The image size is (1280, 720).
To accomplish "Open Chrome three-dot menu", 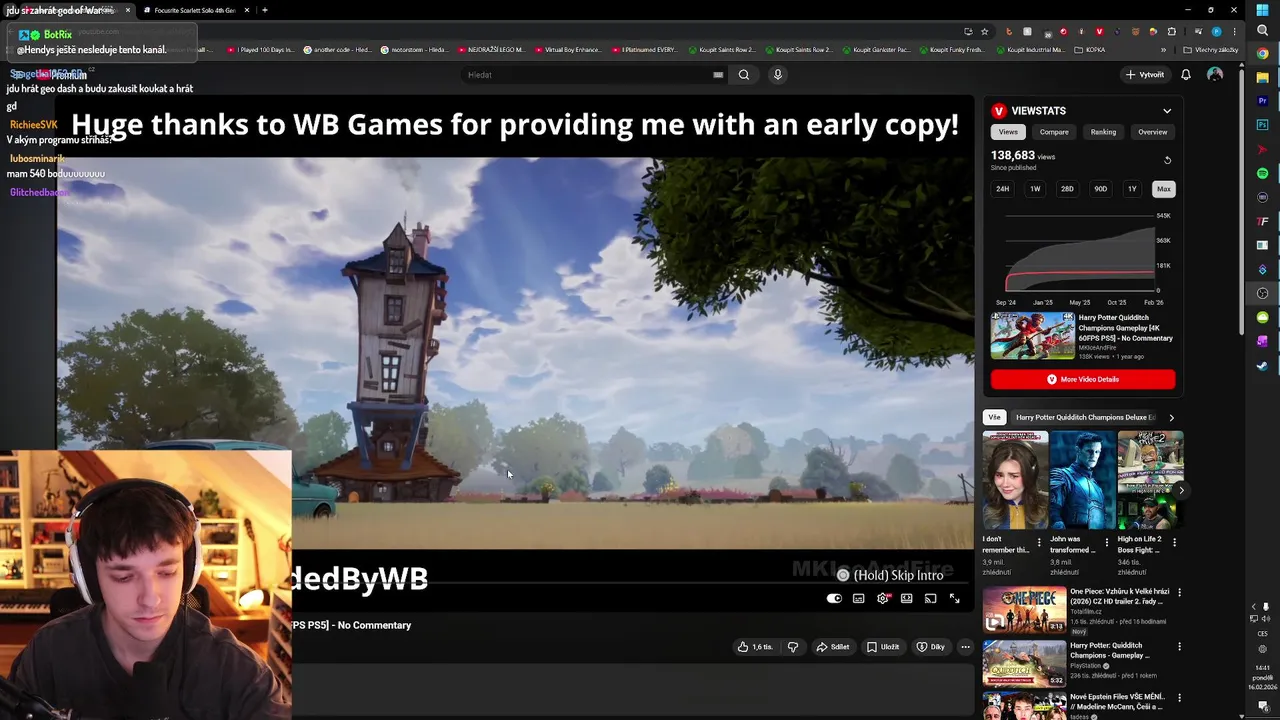I will point(1234,31).
